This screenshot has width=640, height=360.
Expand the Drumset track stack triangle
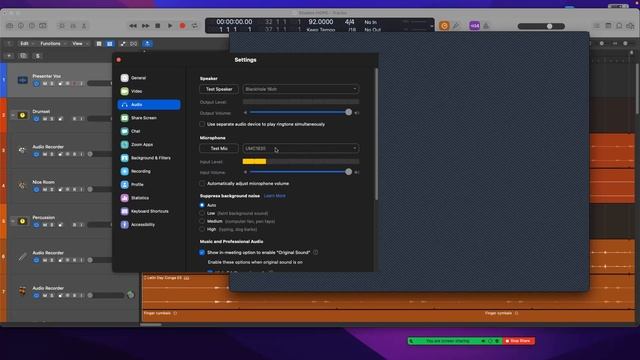(x=13, y=116)
